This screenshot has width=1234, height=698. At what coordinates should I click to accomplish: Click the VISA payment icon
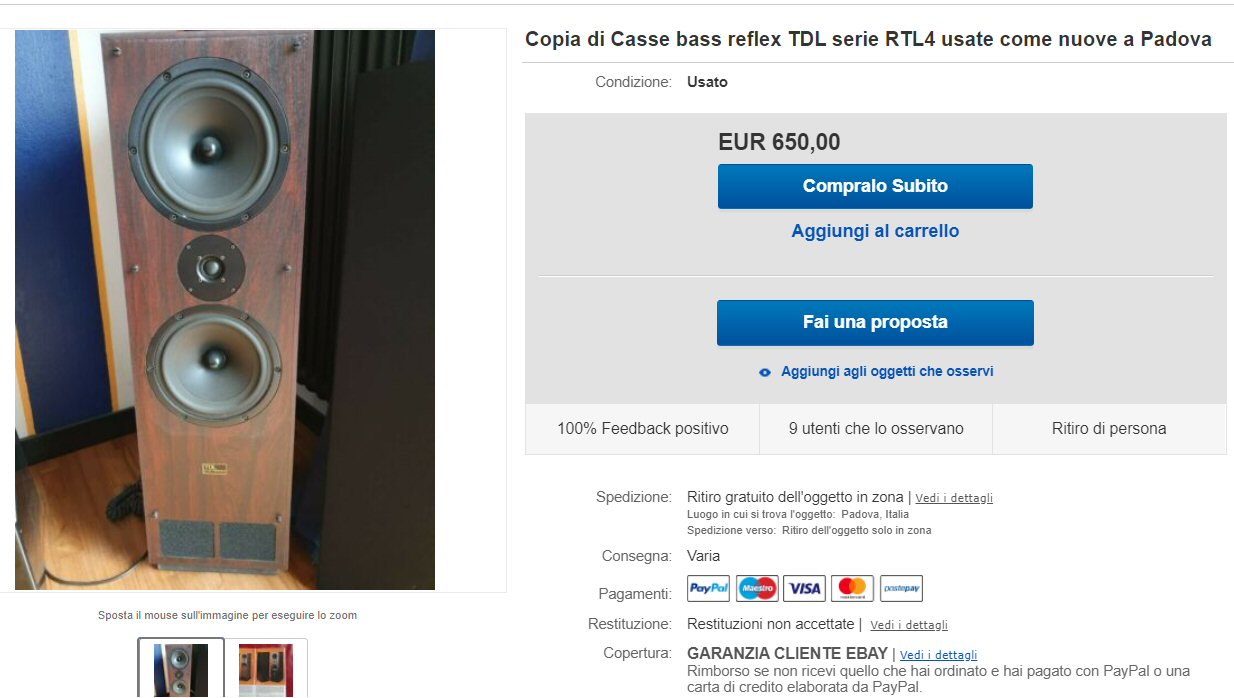[x=804, y=589]
